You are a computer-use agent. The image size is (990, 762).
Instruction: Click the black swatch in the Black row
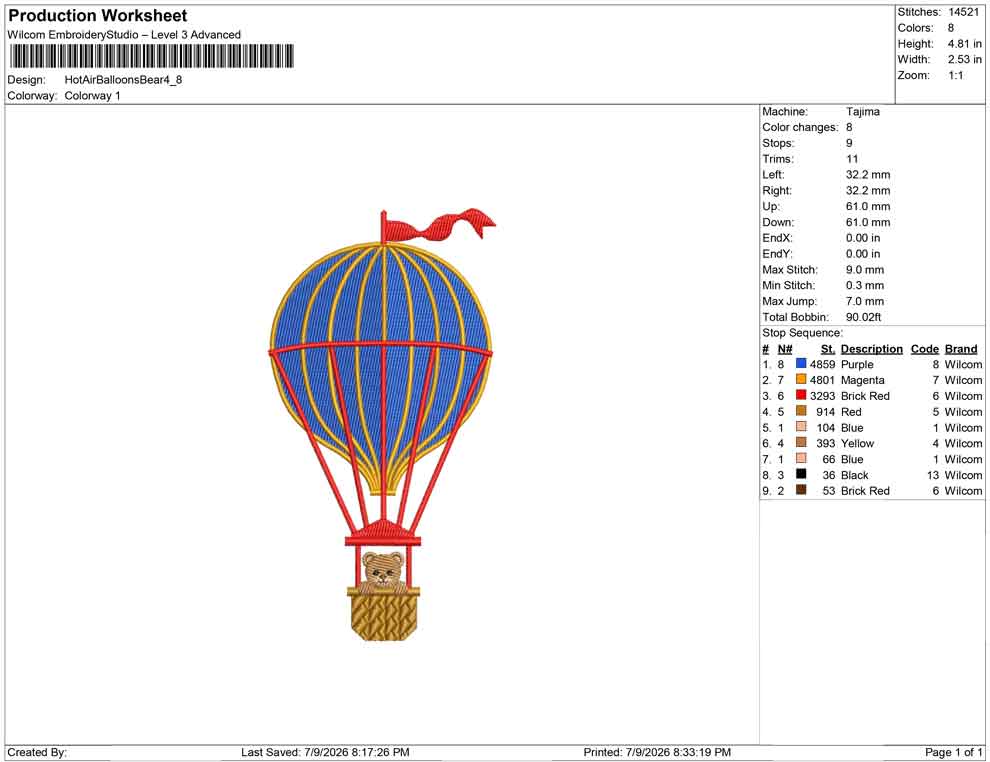pos(801,474)
